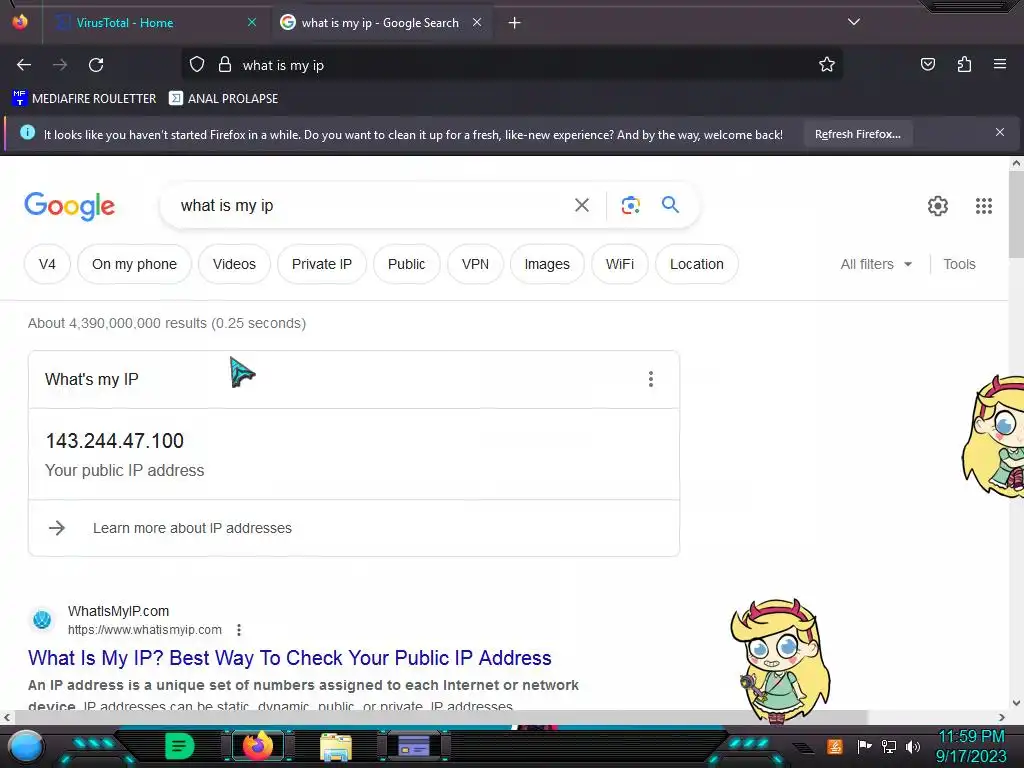Click the 143.244.47.100 IP address text

point(115,441)
